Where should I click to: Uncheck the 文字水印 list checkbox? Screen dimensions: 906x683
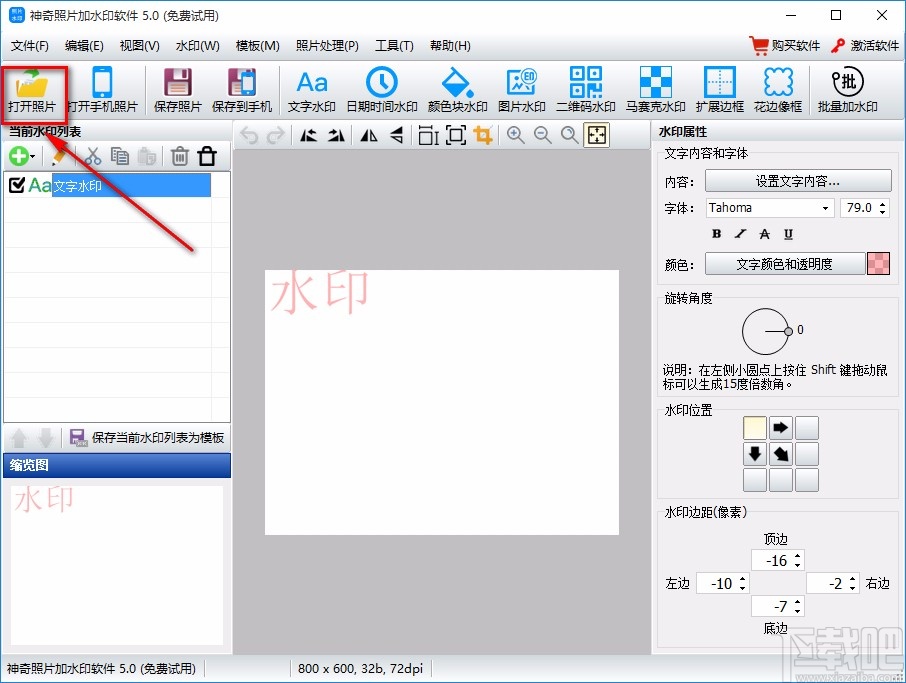tap(17, 185)
